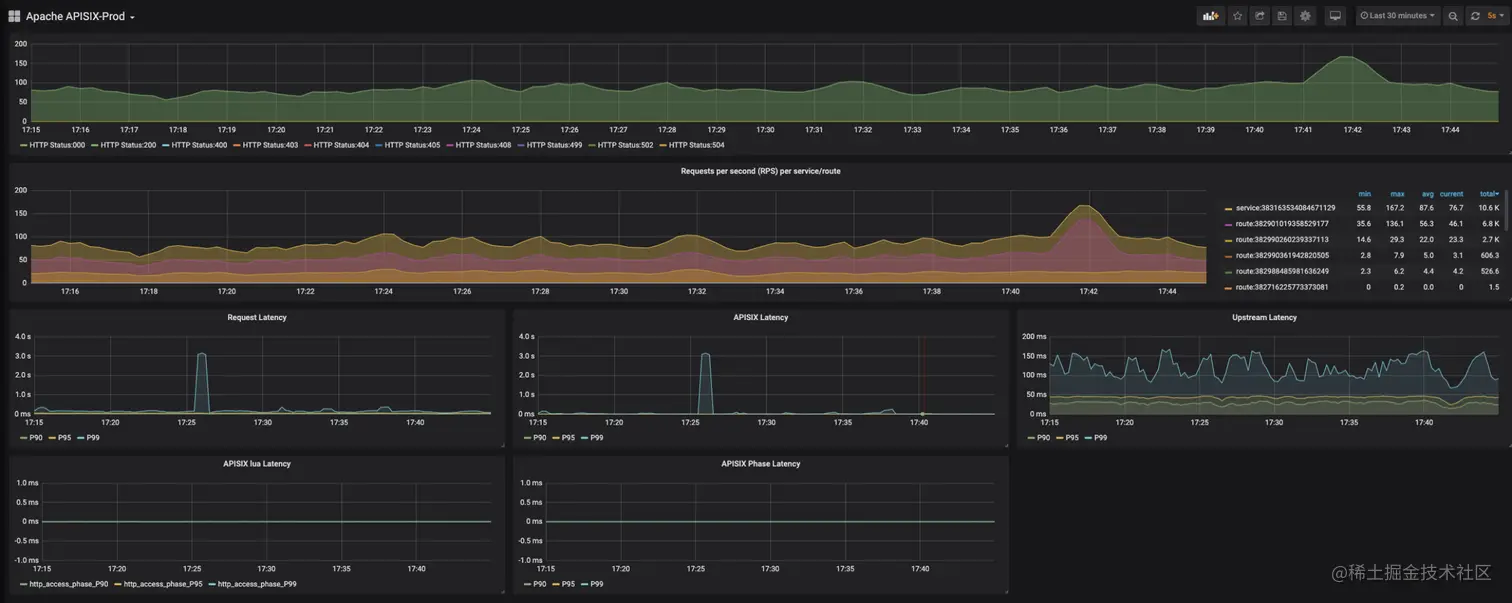The width and height of the screenshot is (1512, 603).
Task: Sort legend by avg column
Action: coord(1428,194)
